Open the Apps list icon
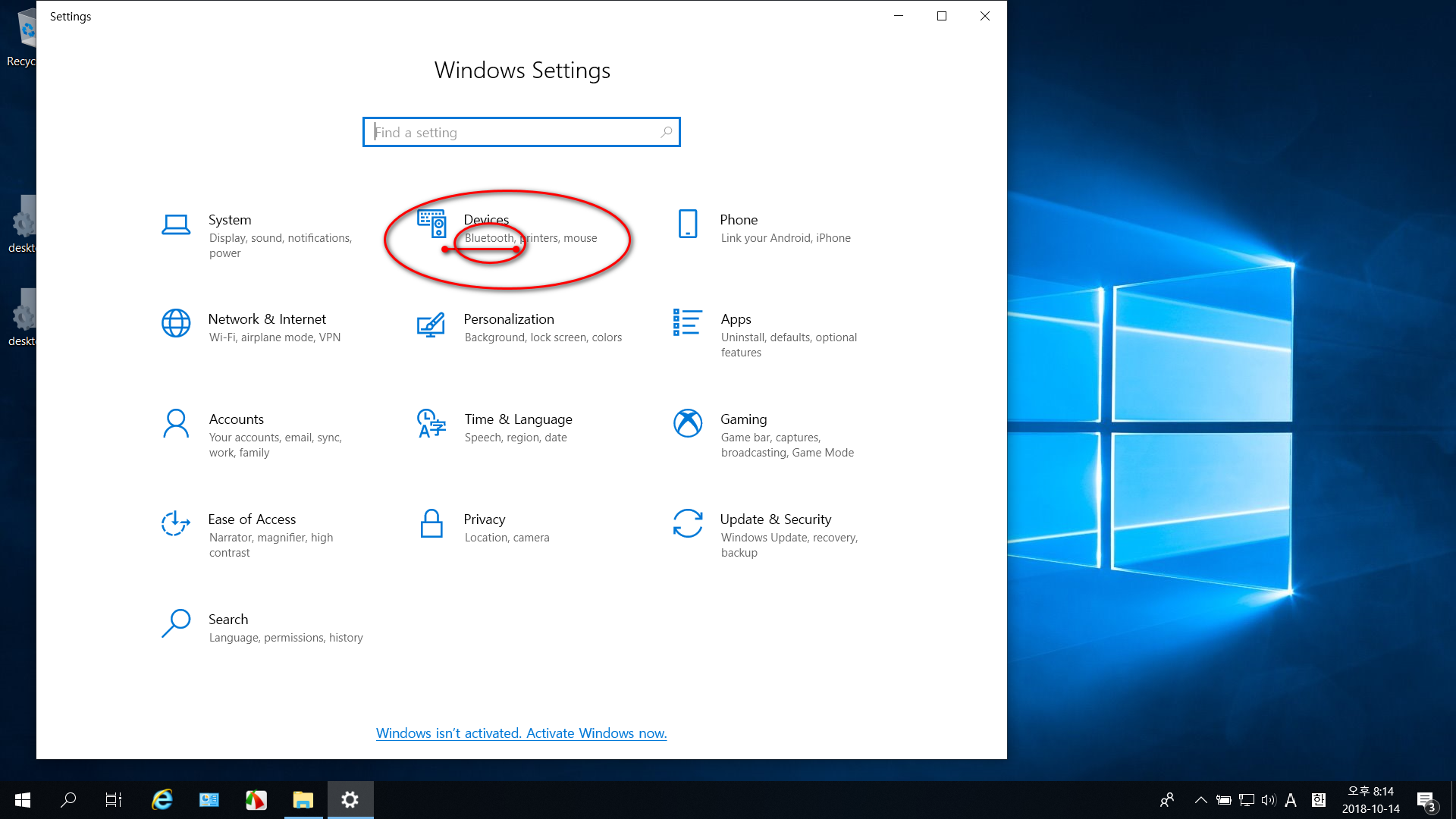The height and width of the screenshot is (819, 1456). coord(687,322)
